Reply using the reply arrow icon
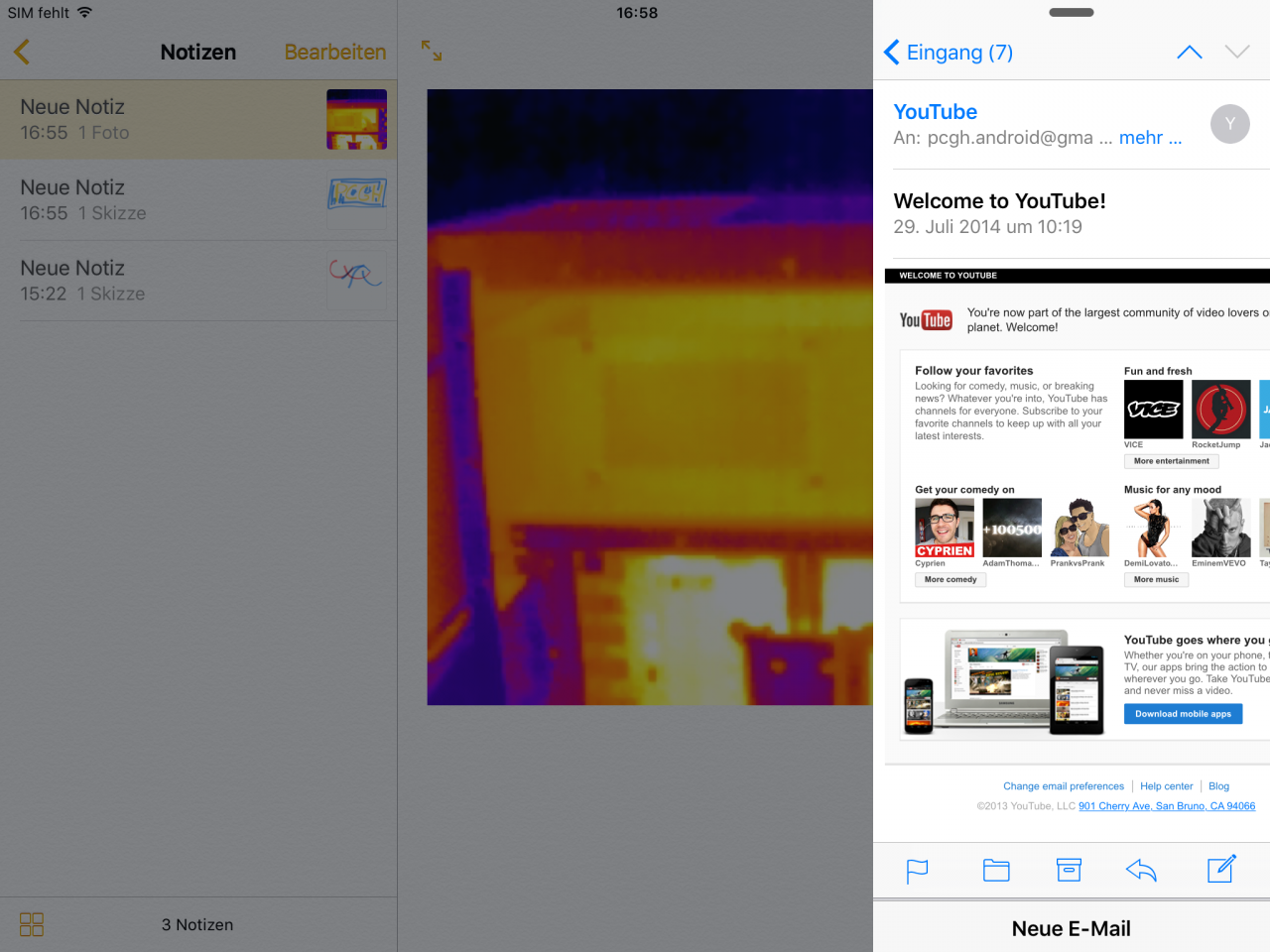The height and width of the screenshot is (952, 1270). [x=1142, y=871]
